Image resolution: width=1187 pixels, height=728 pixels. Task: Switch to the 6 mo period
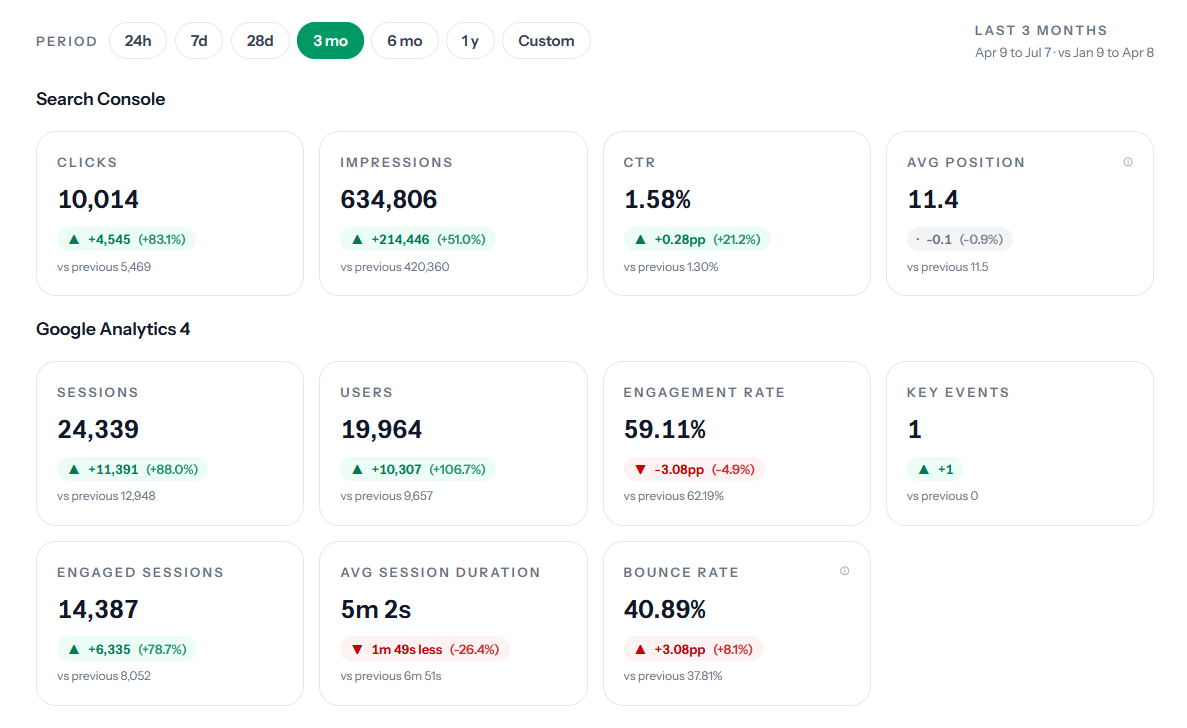click(x=404, y=41)
